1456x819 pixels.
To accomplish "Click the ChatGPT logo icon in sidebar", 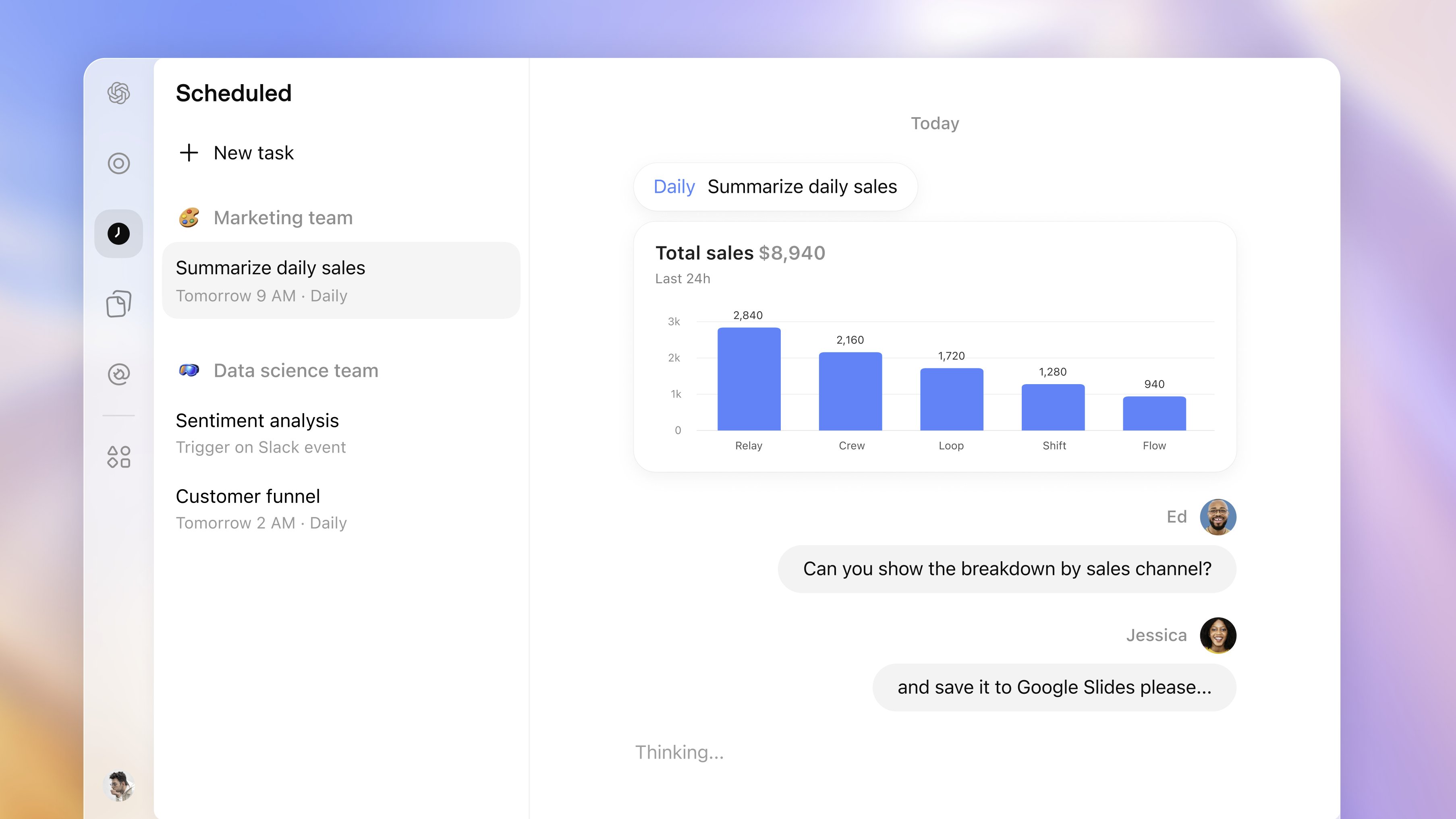I will (119, 93).
